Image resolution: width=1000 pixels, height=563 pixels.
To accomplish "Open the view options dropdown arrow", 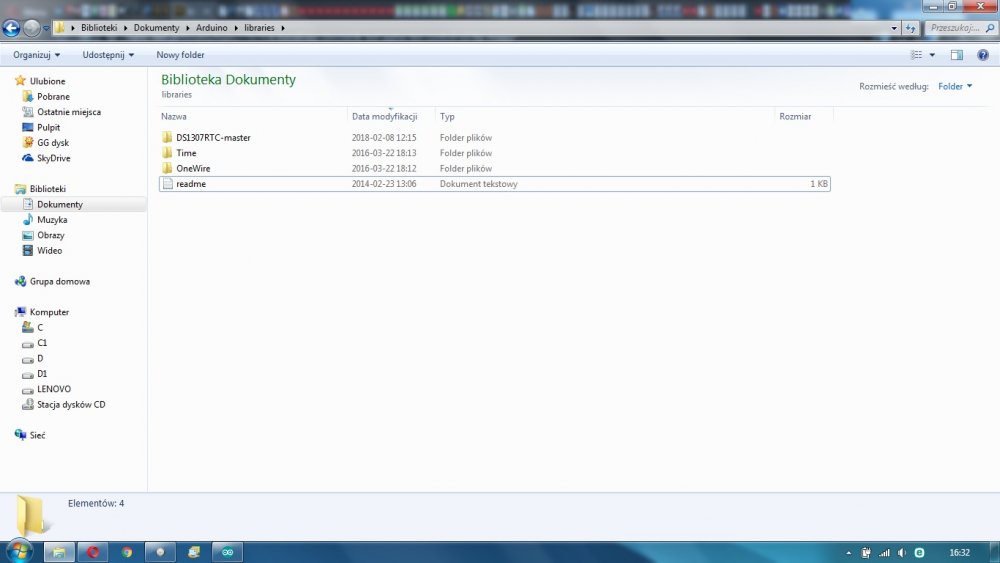I will coord(933,55).
